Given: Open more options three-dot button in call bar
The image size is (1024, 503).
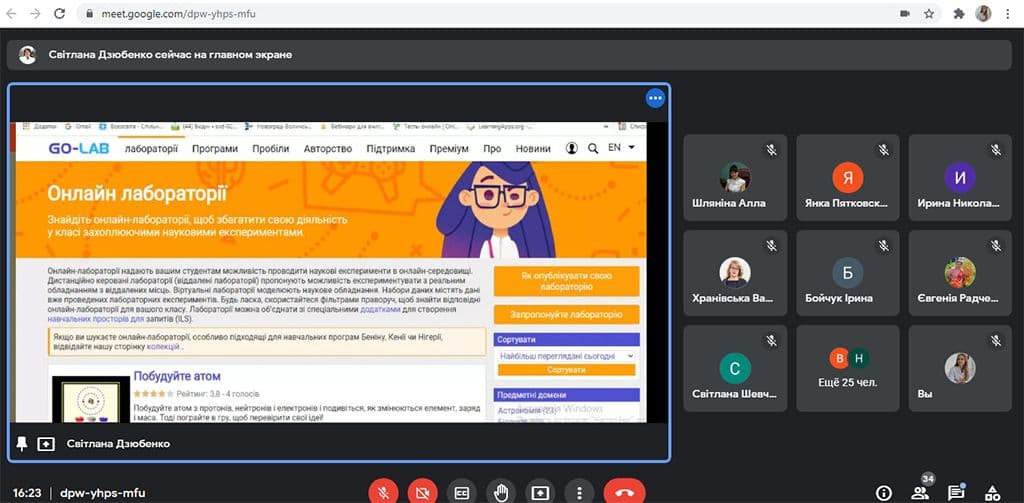Looking at the screenshot, I should pos(579,493).
